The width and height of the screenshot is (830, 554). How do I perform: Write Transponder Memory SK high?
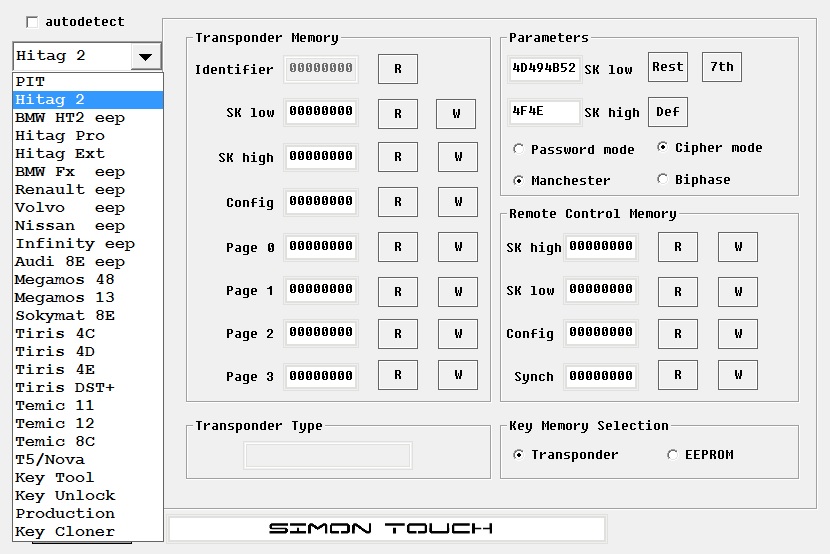[458, 157]
